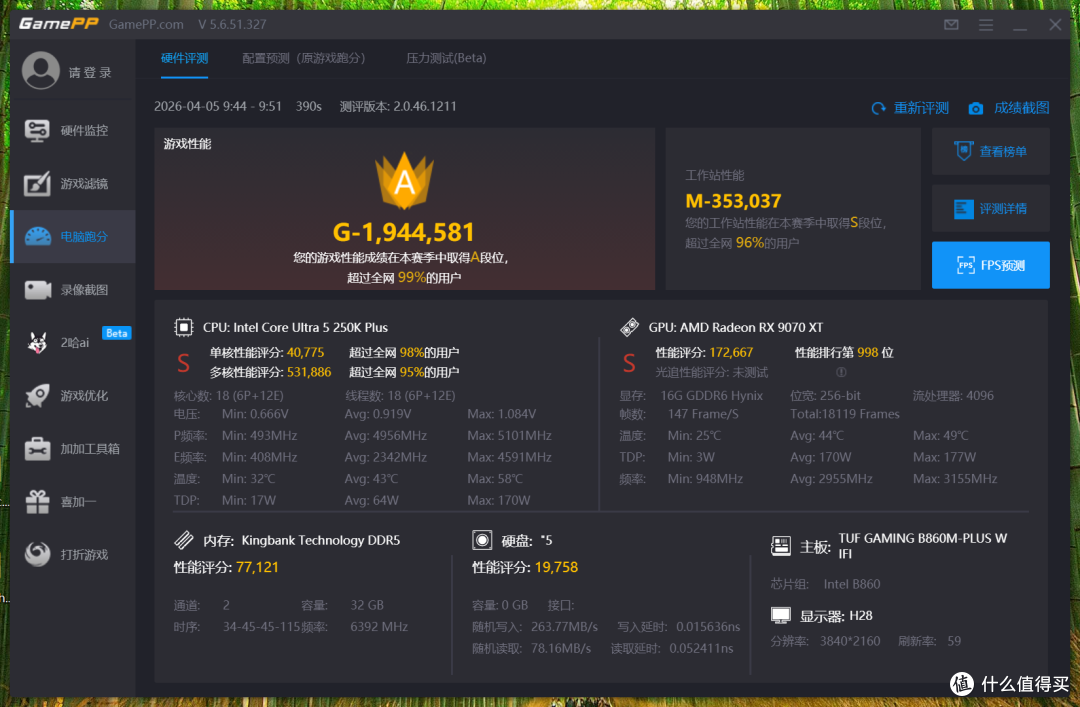Click the 显示器: H28 text
1080x707 pixels.
point(836,616)
